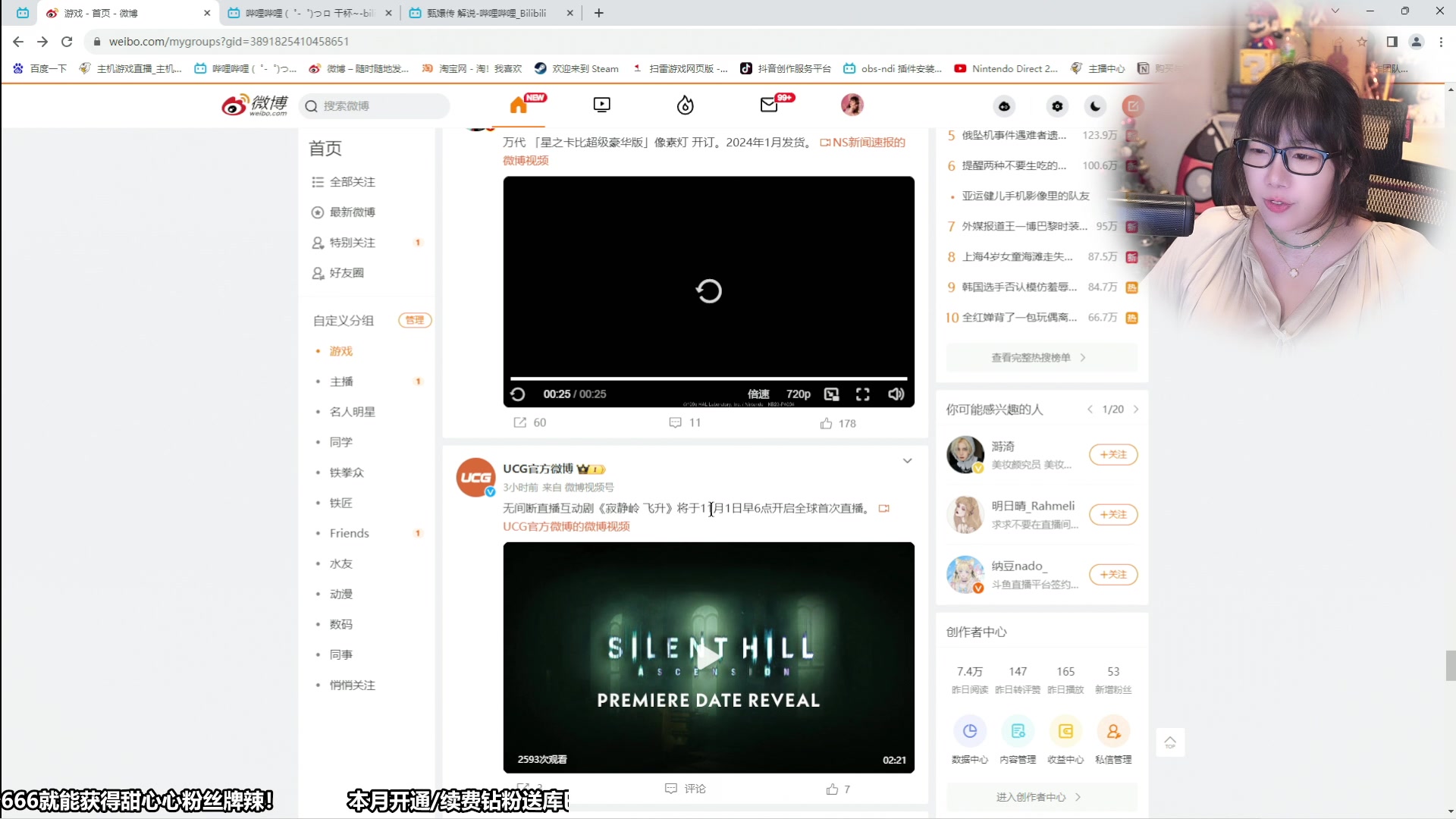
Task: Open the trending flame icon in top navigation
Action: click(x=685, y=105)
